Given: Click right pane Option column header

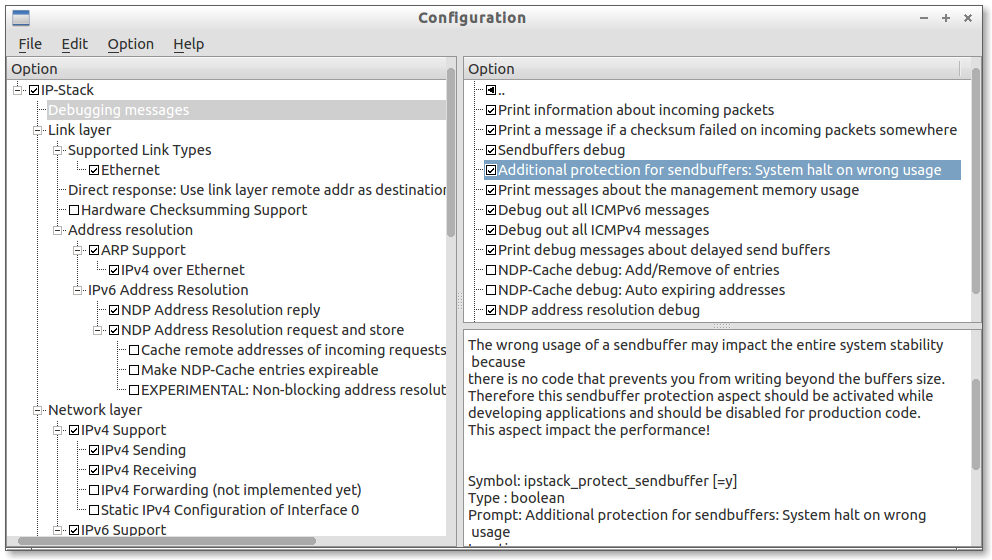Looking at the screenshot, I should point(712,68).
